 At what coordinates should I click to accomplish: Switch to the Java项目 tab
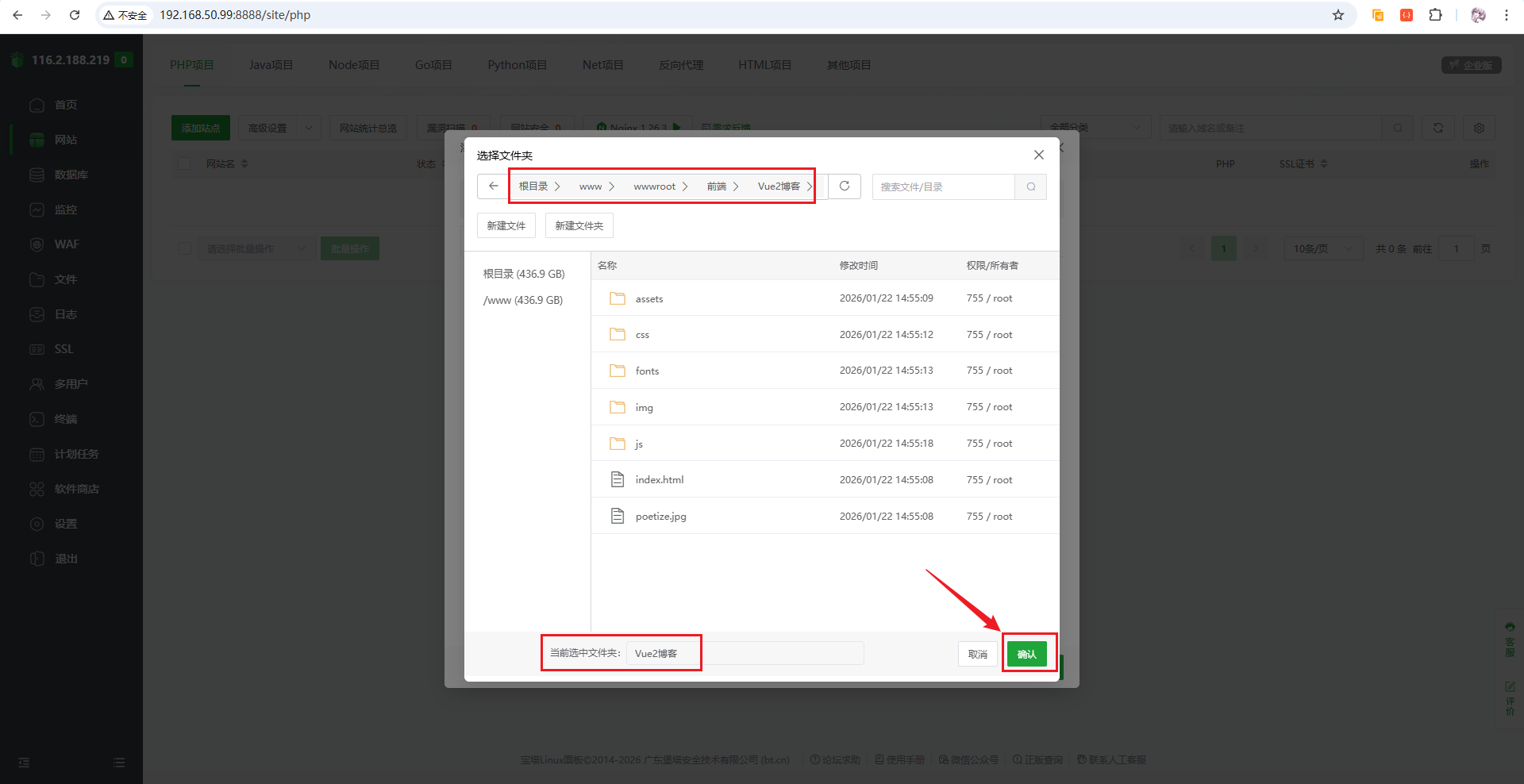coord(271,65)
